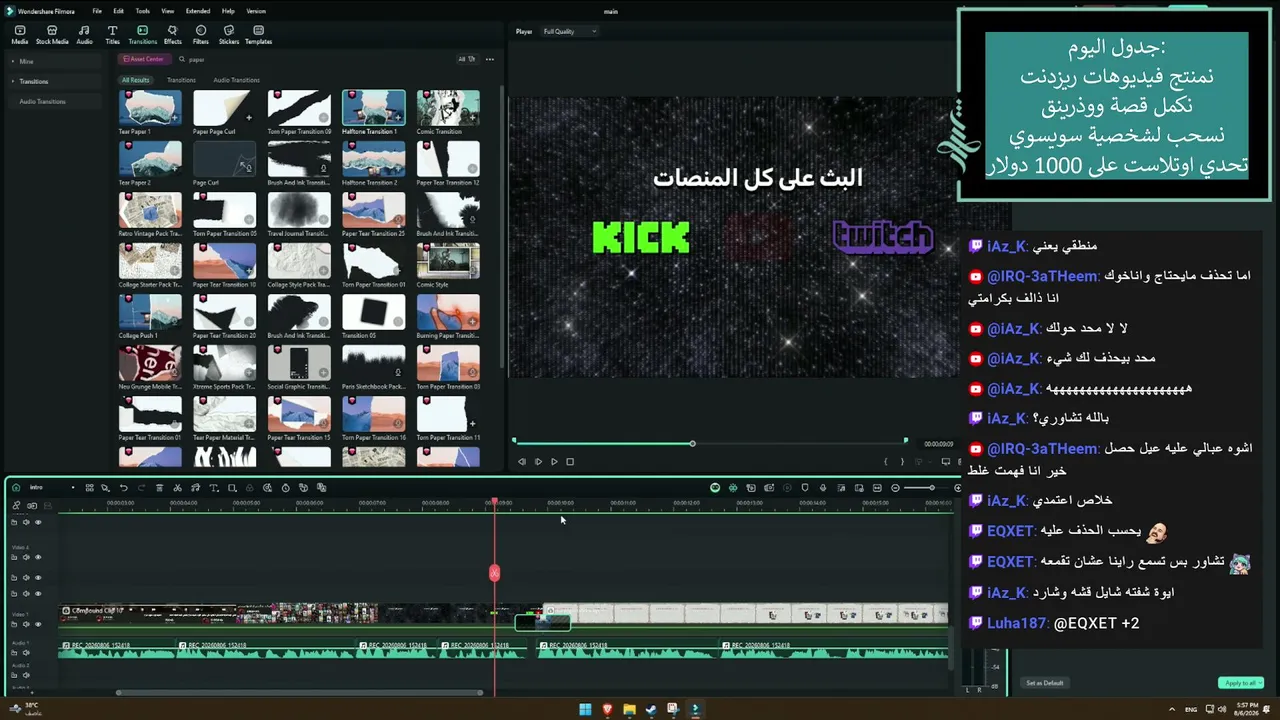The height and width of the screenshot is (720, 1280).
Task: Click the timeline horizontal scrollbar
Action: tap(300, 692)
